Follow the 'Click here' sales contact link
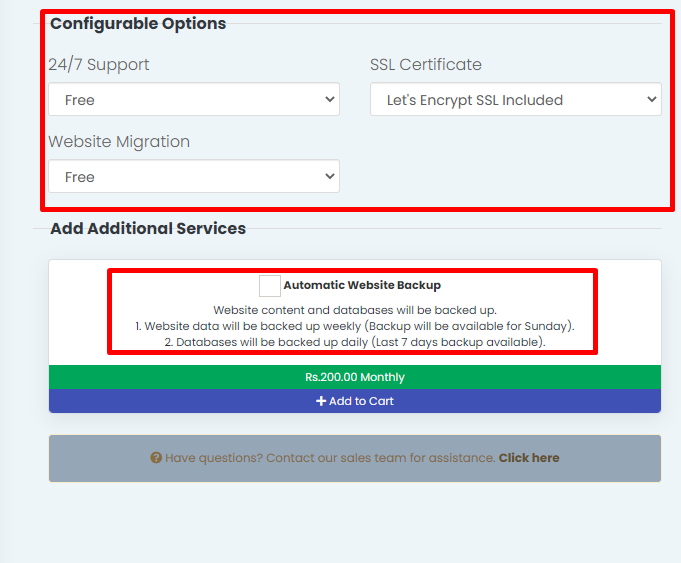681x563 pixels. click(x=529, y=458)
